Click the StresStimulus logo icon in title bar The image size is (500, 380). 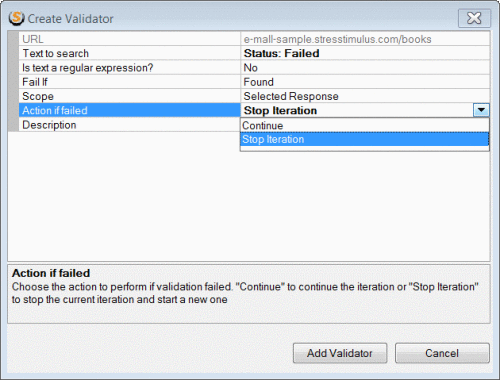tap(16, 18)
